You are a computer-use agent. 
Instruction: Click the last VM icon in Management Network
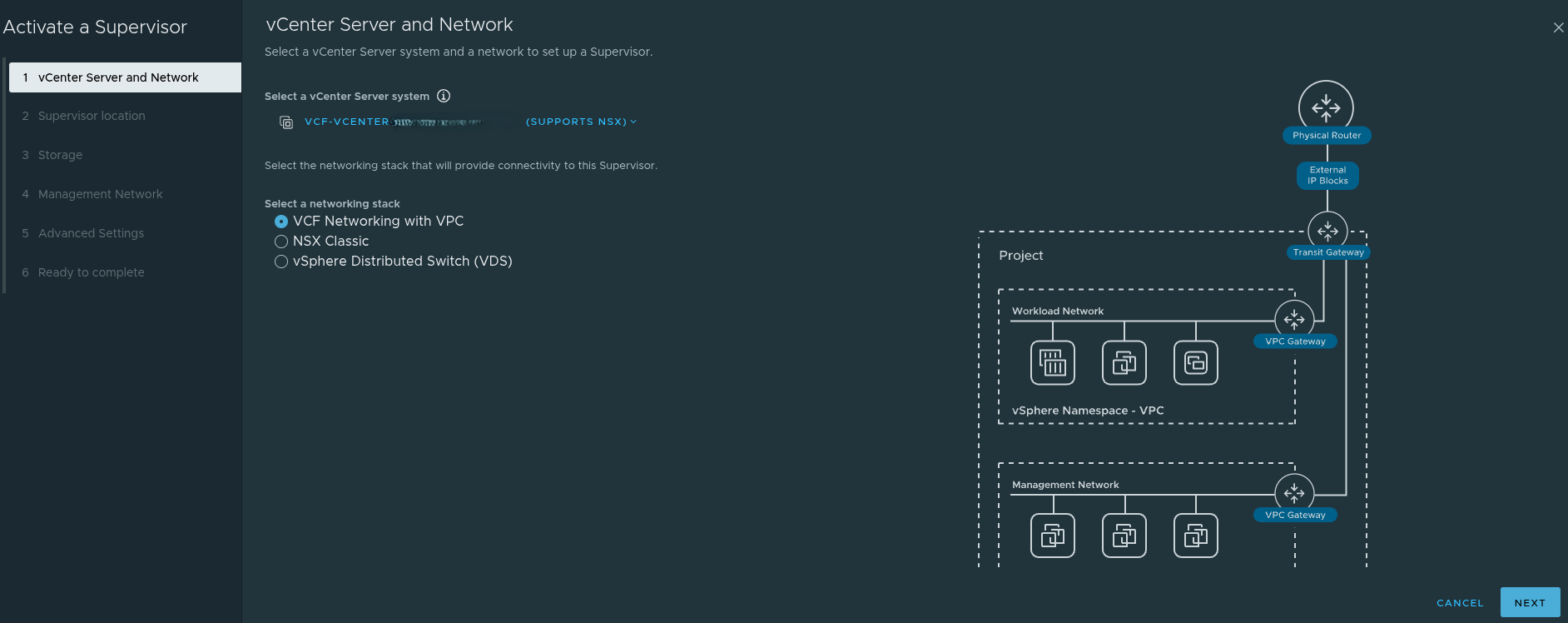point(1196,536)
